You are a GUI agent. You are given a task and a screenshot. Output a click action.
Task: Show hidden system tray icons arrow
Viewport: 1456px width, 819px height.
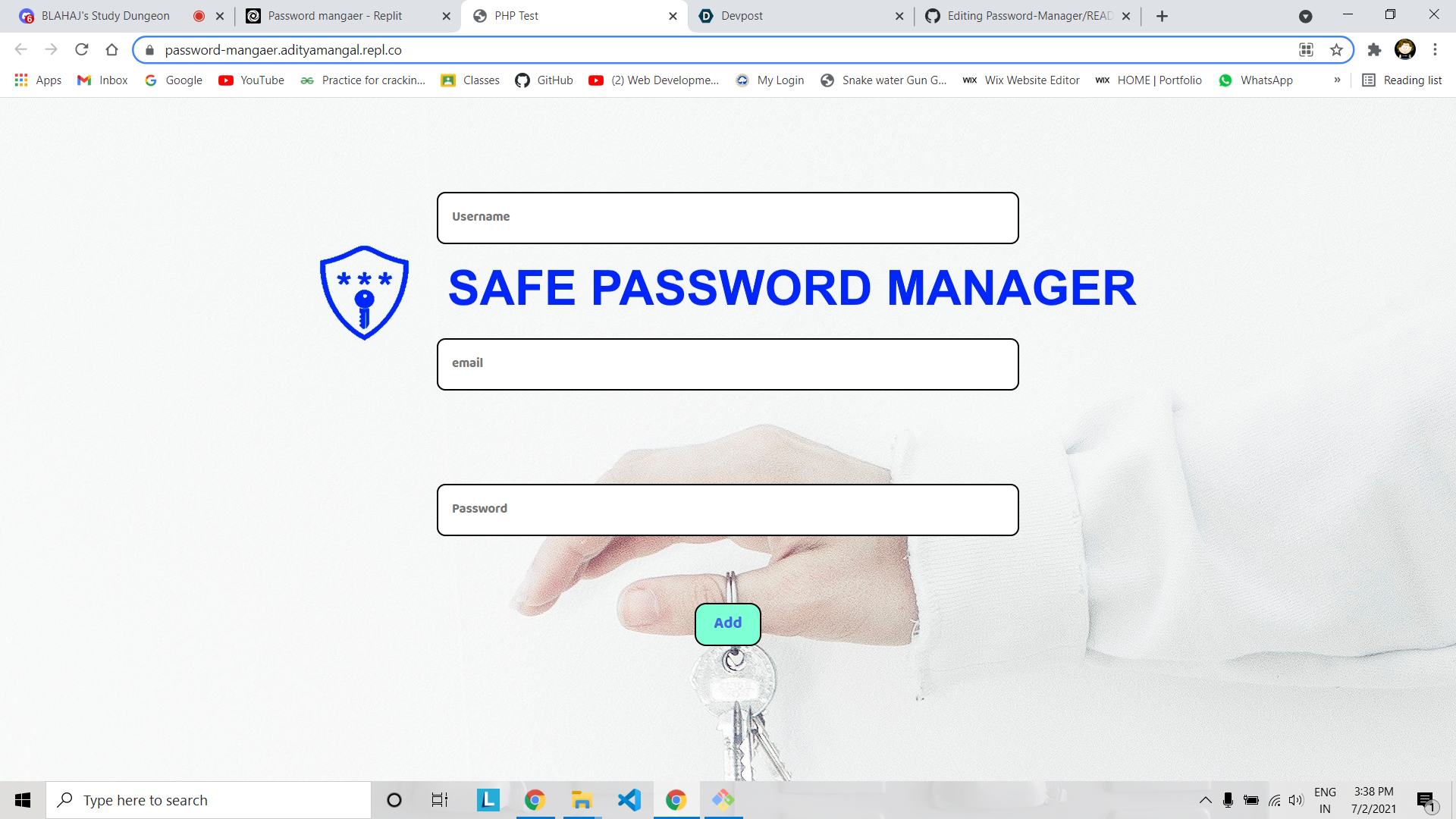point(1205,800)
